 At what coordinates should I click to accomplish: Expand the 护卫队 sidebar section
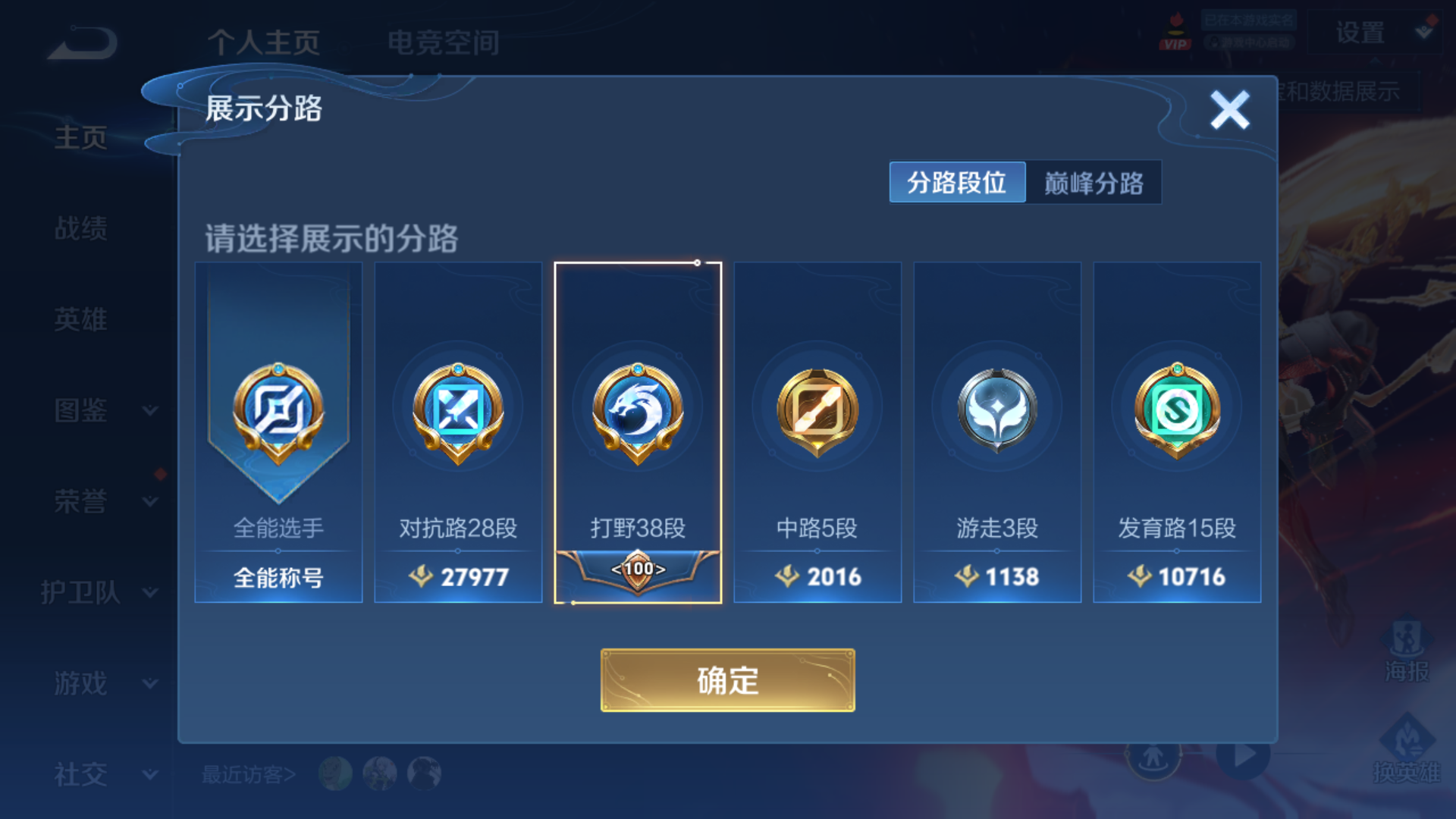point(100,592)
